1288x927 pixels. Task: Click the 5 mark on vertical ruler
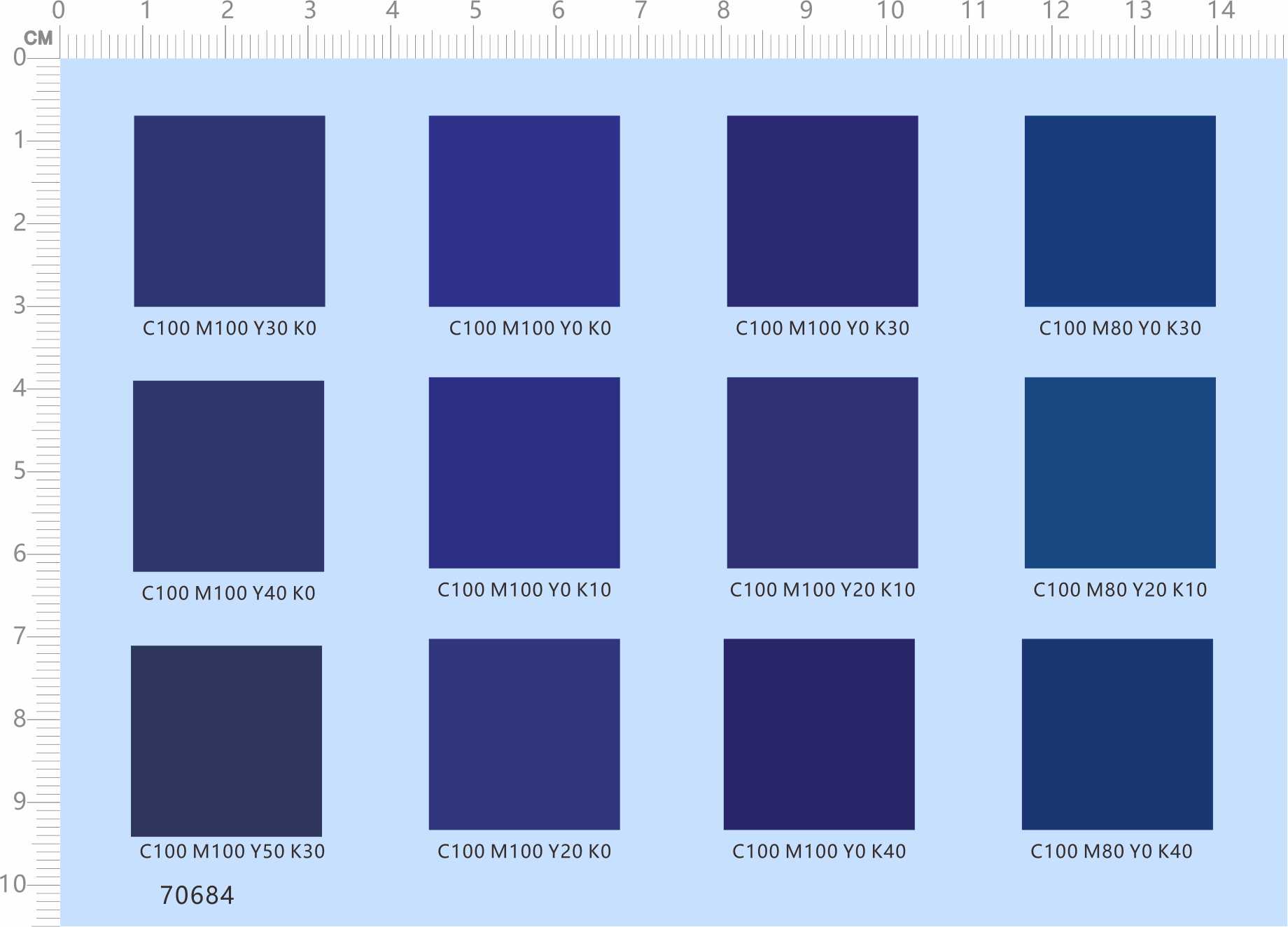coord(20,471)
